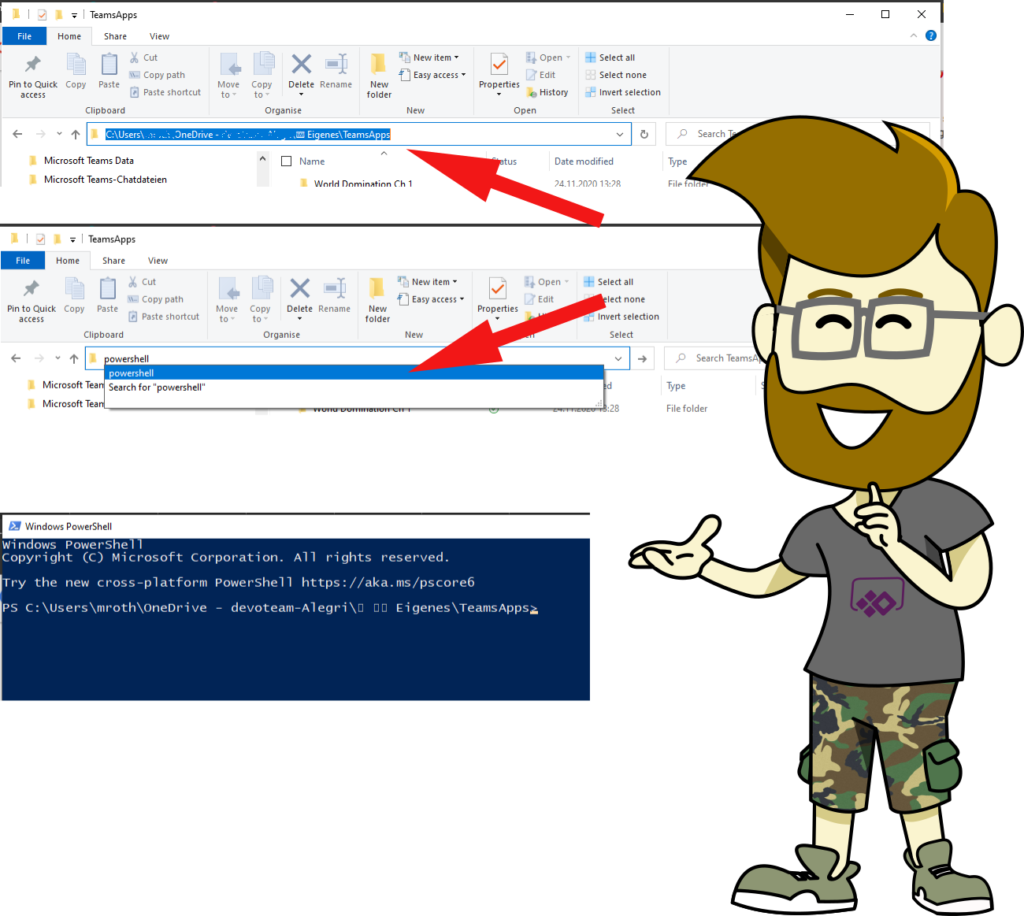
Task: Open recent locations chevron in top window
Action: click(x=59, y=134)
